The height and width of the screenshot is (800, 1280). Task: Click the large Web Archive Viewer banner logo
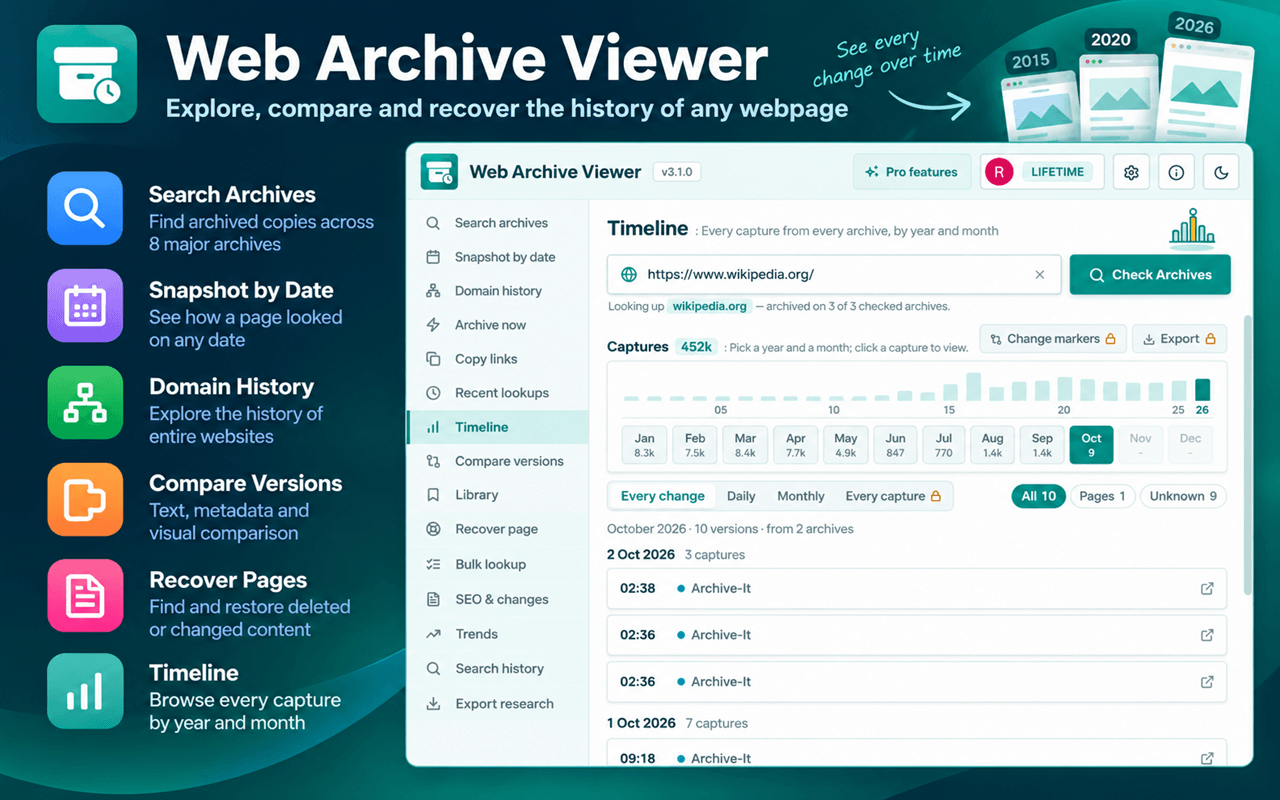(87, 75)
